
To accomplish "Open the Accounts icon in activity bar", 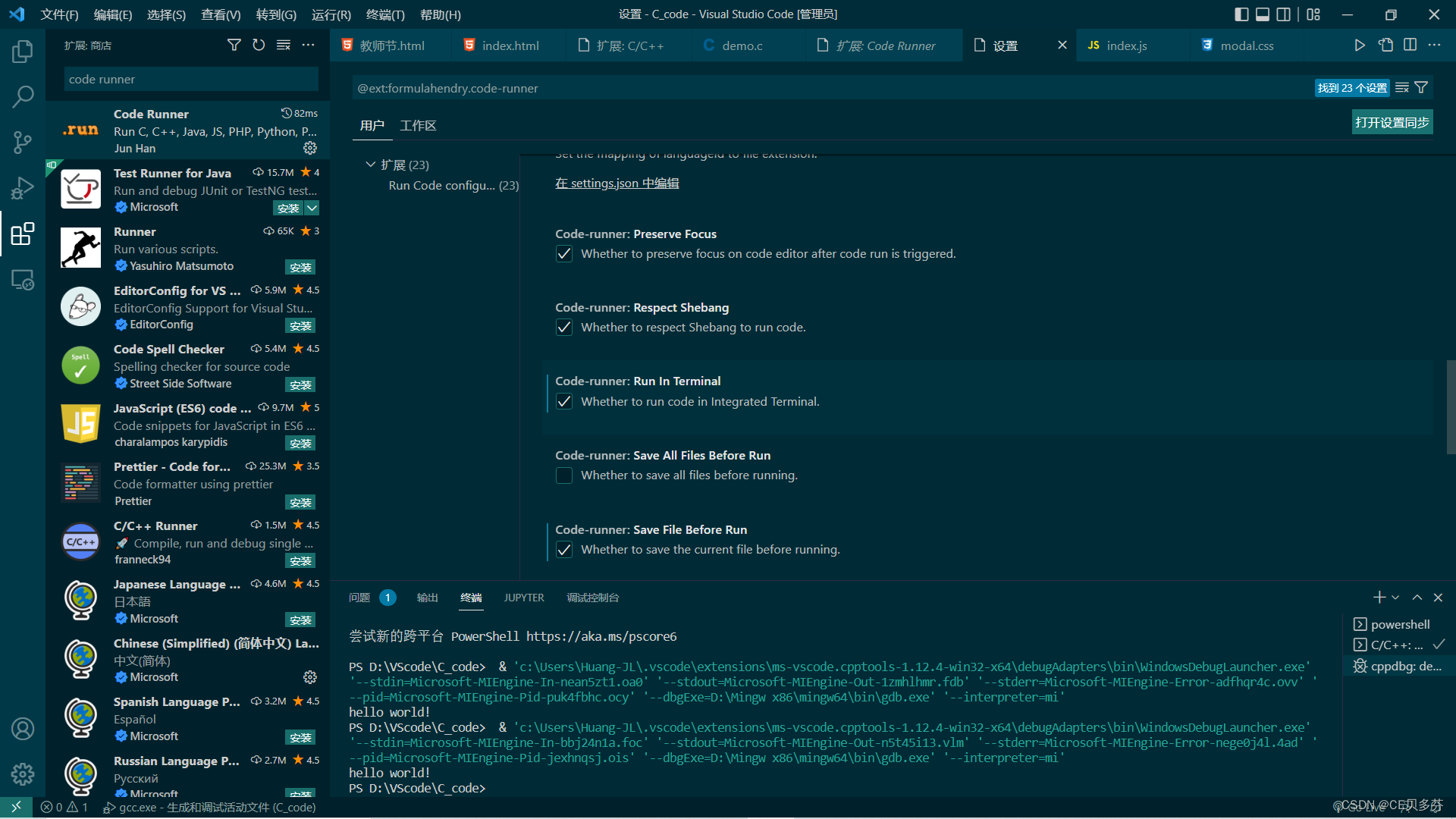I will [23, 729].
